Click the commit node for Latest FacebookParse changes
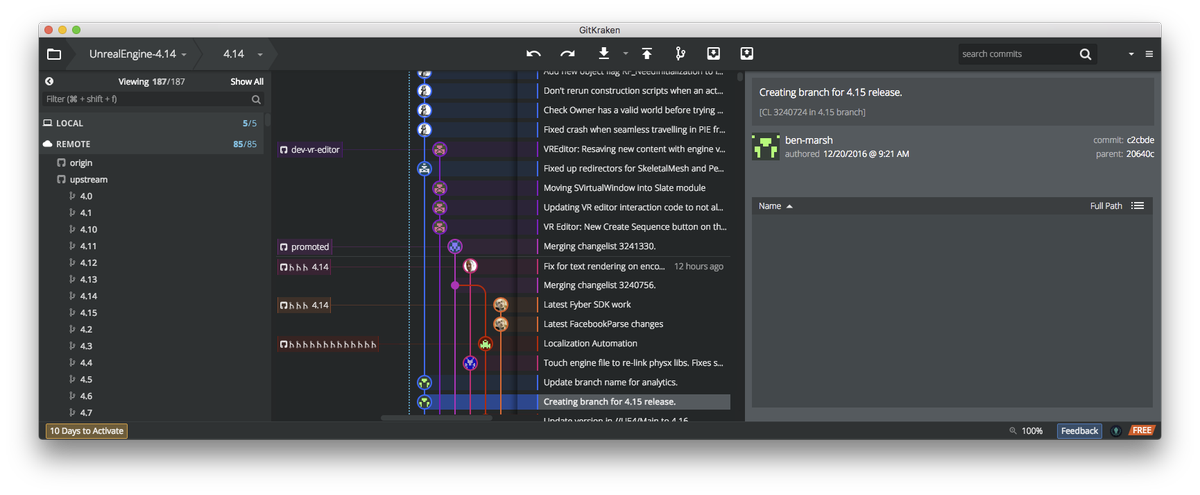Viewport: 1200px width, 495px height. [500, 324]
